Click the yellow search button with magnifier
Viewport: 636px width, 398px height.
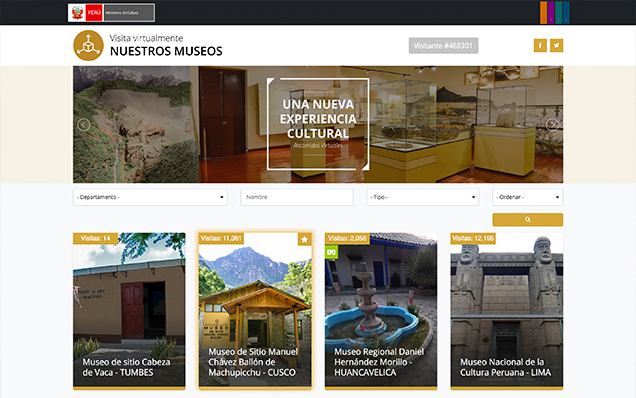click(x=528, y=219)
